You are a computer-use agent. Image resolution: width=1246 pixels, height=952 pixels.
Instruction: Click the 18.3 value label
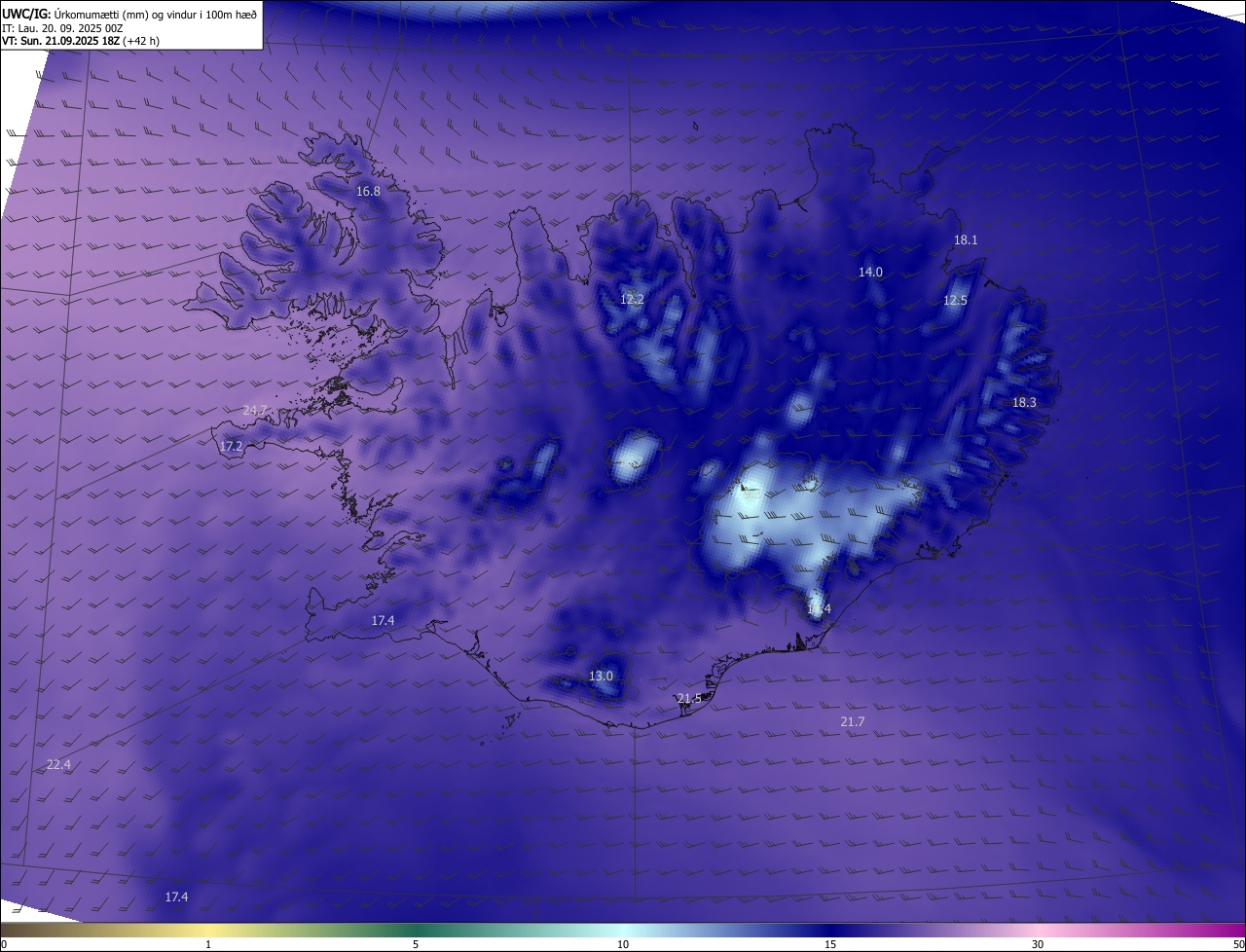pyautogui.click(x=1024, y=403)
